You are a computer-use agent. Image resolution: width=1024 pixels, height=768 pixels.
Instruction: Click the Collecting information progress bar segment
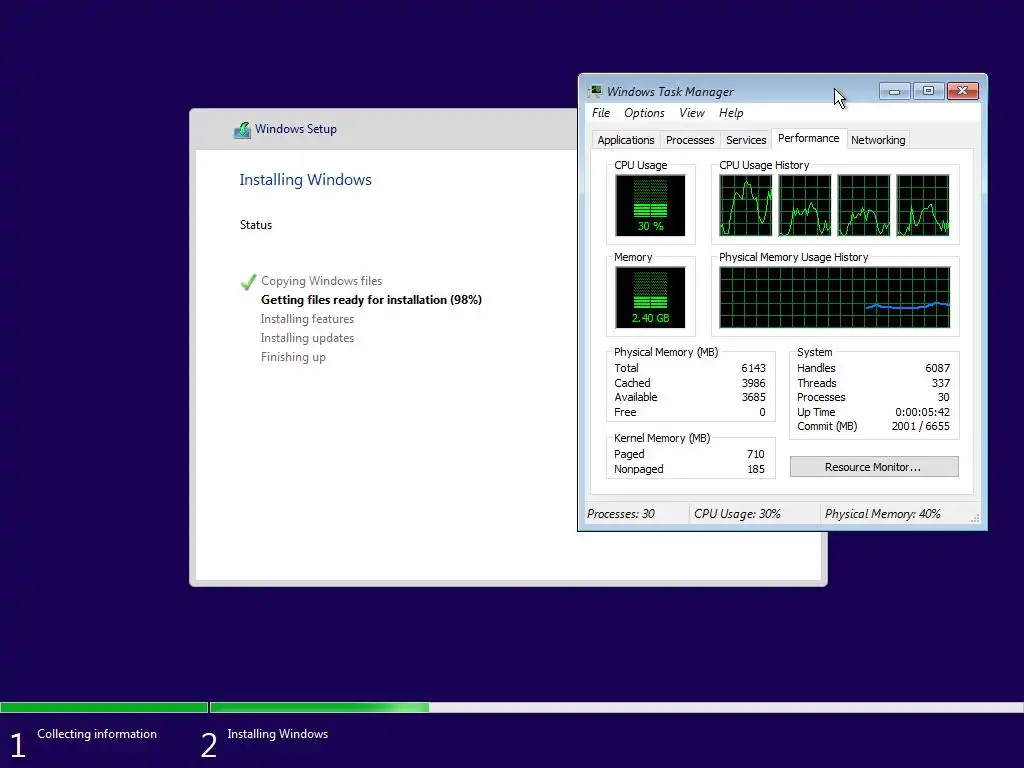(x=104, y=707)
